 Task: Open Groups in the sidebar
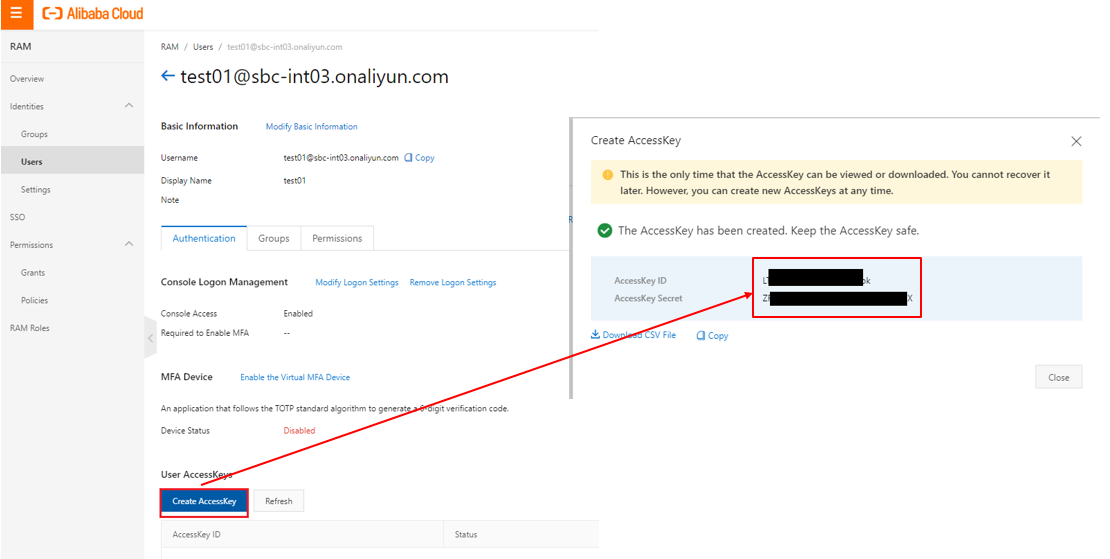click(x=34, y=134)
